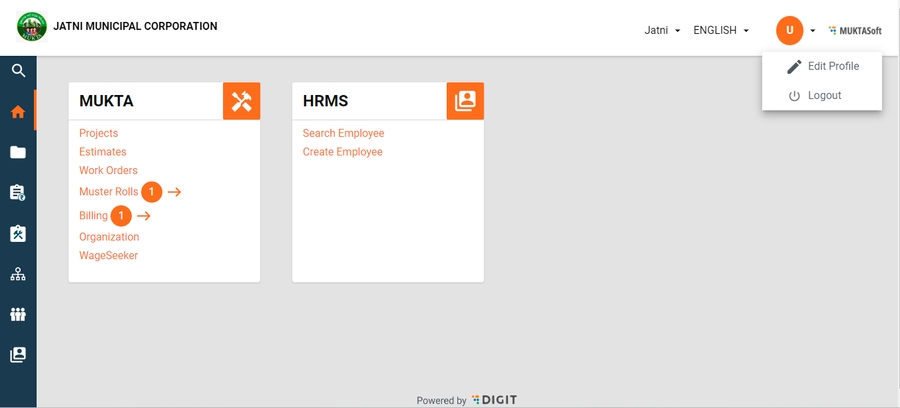Image resolution: width=900 pixels, height=408 pixels.
Task: Expand the Jatni city dropdown
Action: pos(662,31)
